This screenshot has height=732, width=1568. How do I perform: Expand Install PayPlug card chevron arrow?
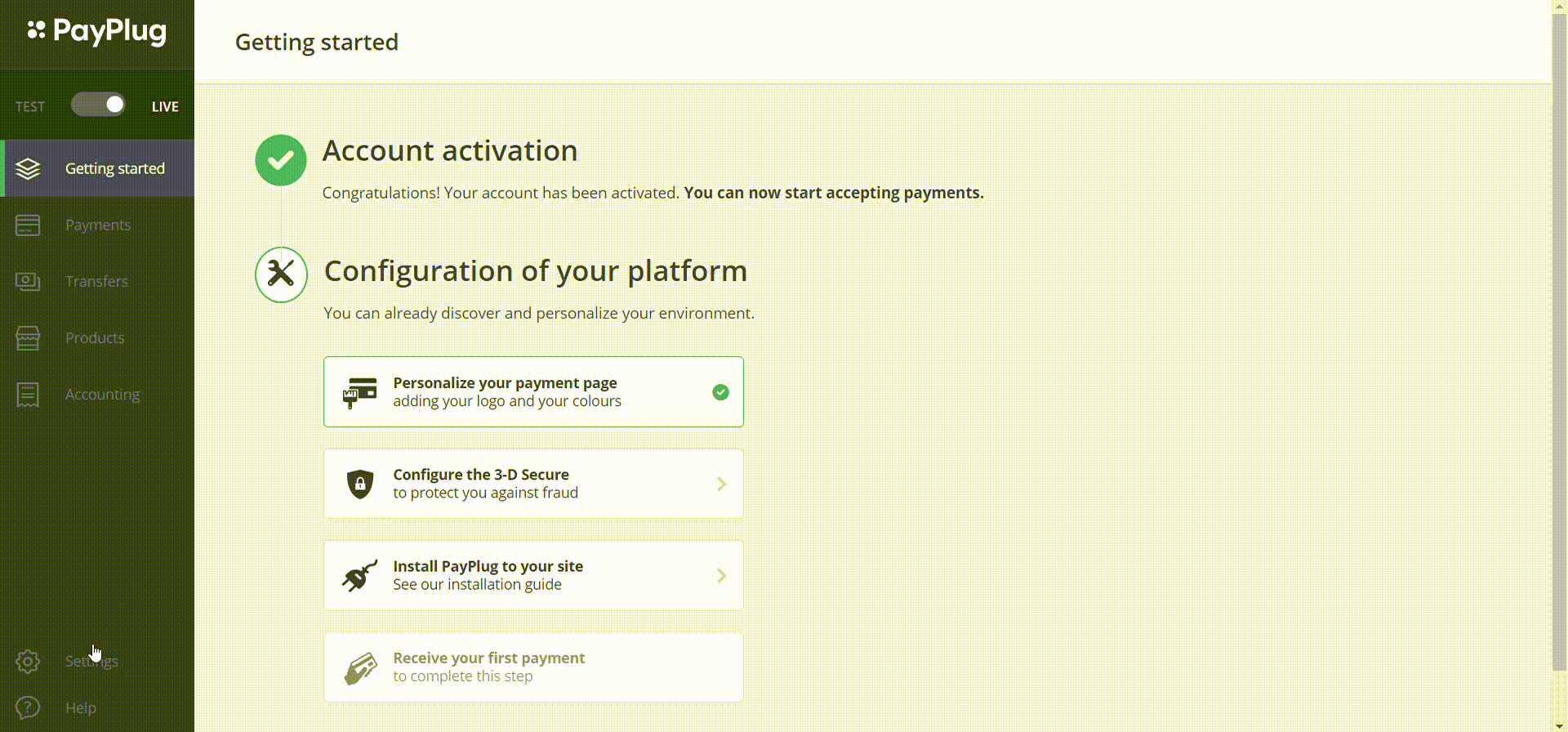point(721,575)
